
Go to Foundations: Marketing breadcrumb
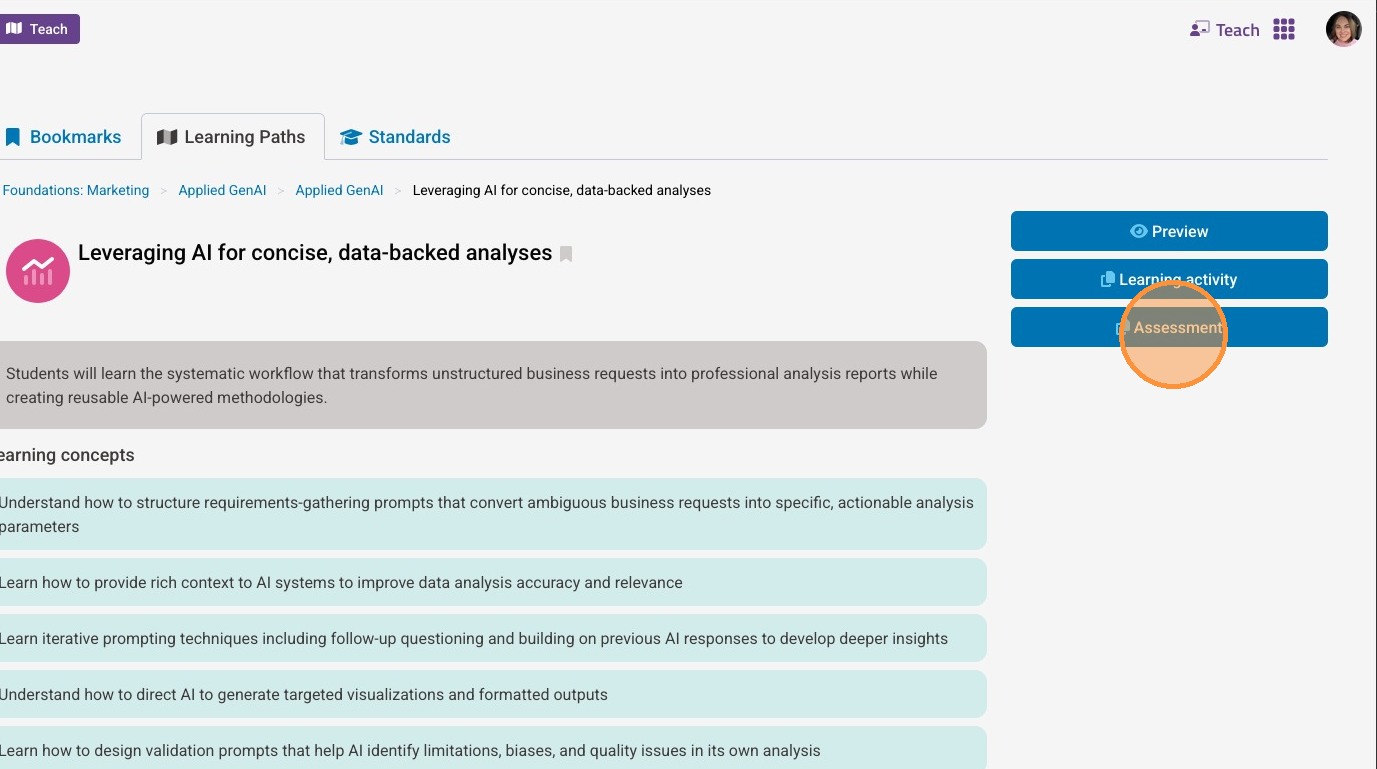tap(76, 190)
